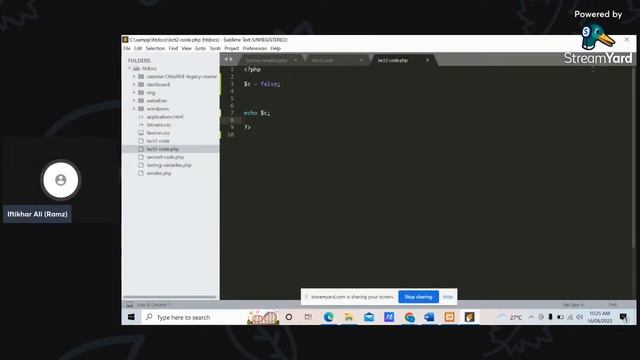The height and width of the screenshot is (360, 640).
Task: Open the Preferences menu
Action: pos(255,48)
